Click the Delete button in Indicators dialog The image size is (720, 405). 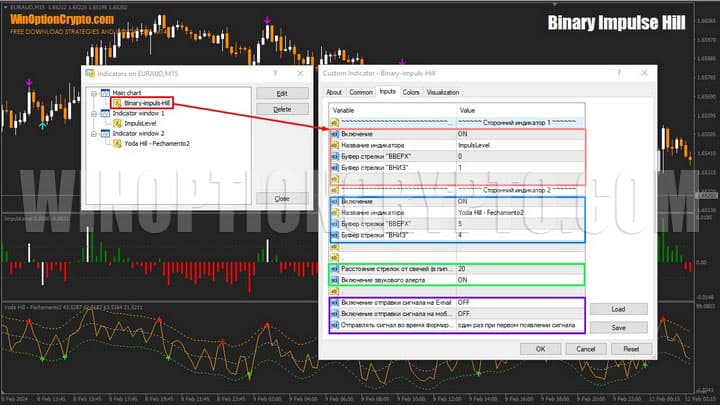282,109
